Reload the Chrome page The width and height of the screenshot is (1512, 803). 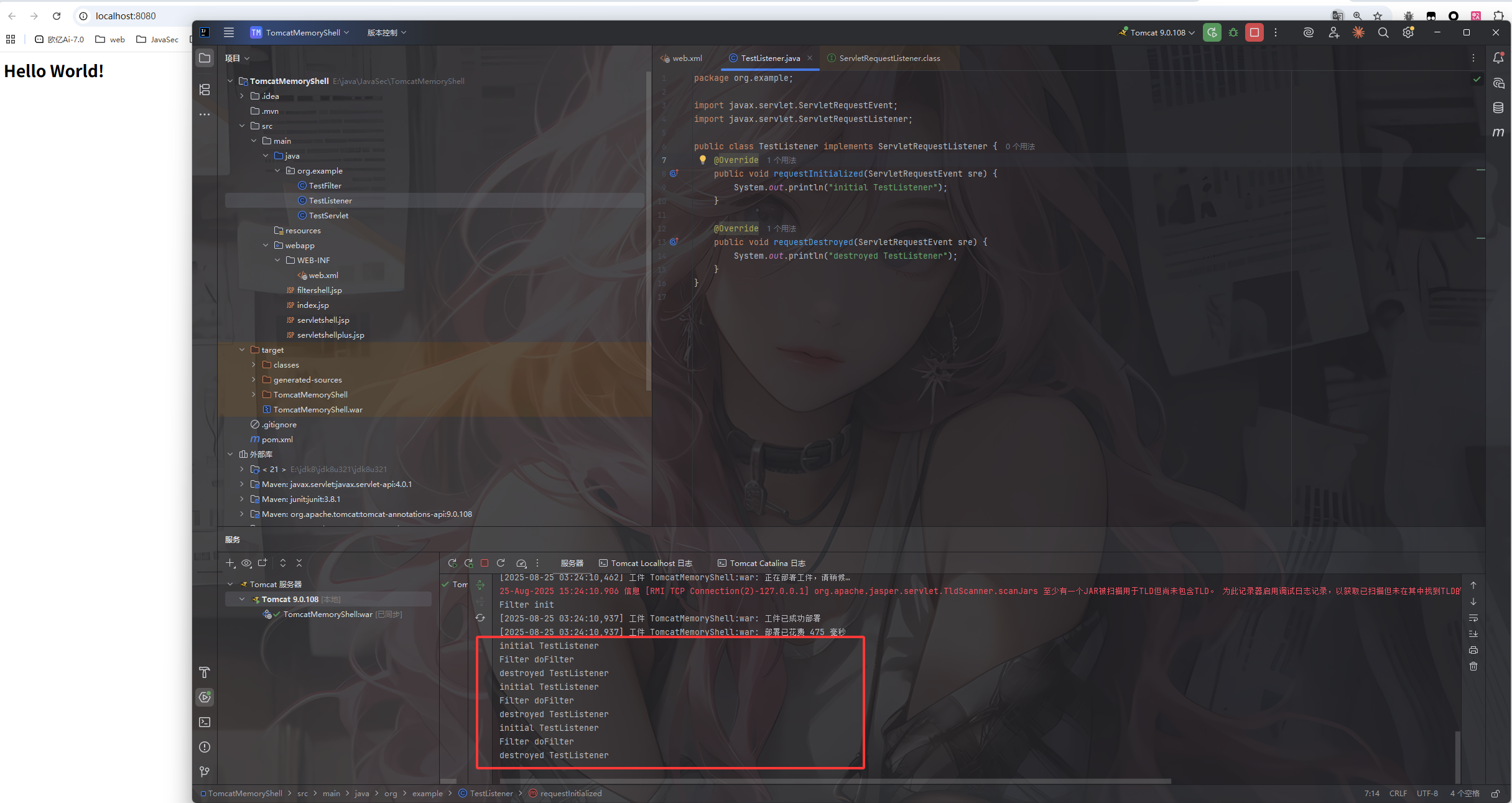(57, 16)
